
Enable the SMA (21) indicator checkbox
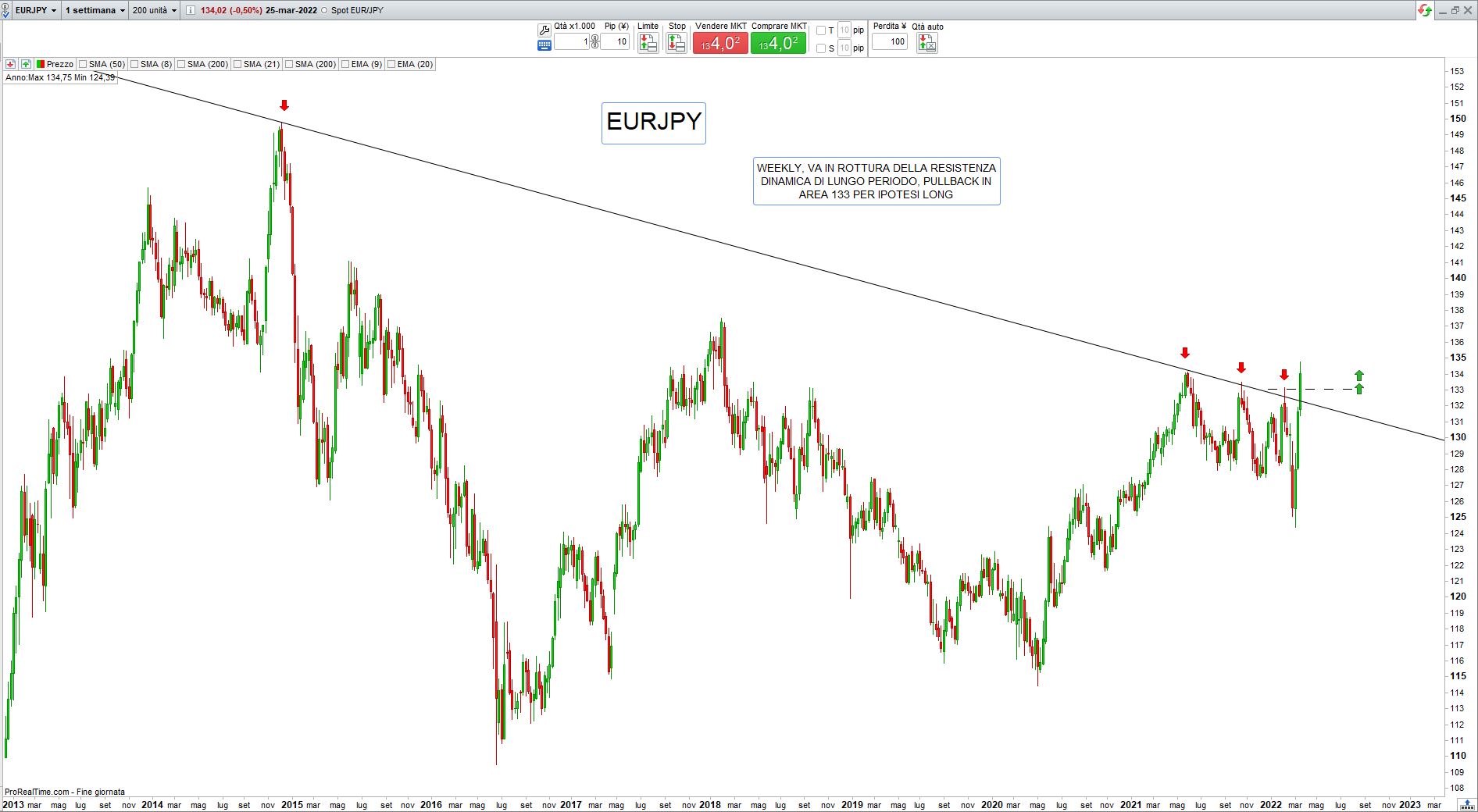click(237, 64)
